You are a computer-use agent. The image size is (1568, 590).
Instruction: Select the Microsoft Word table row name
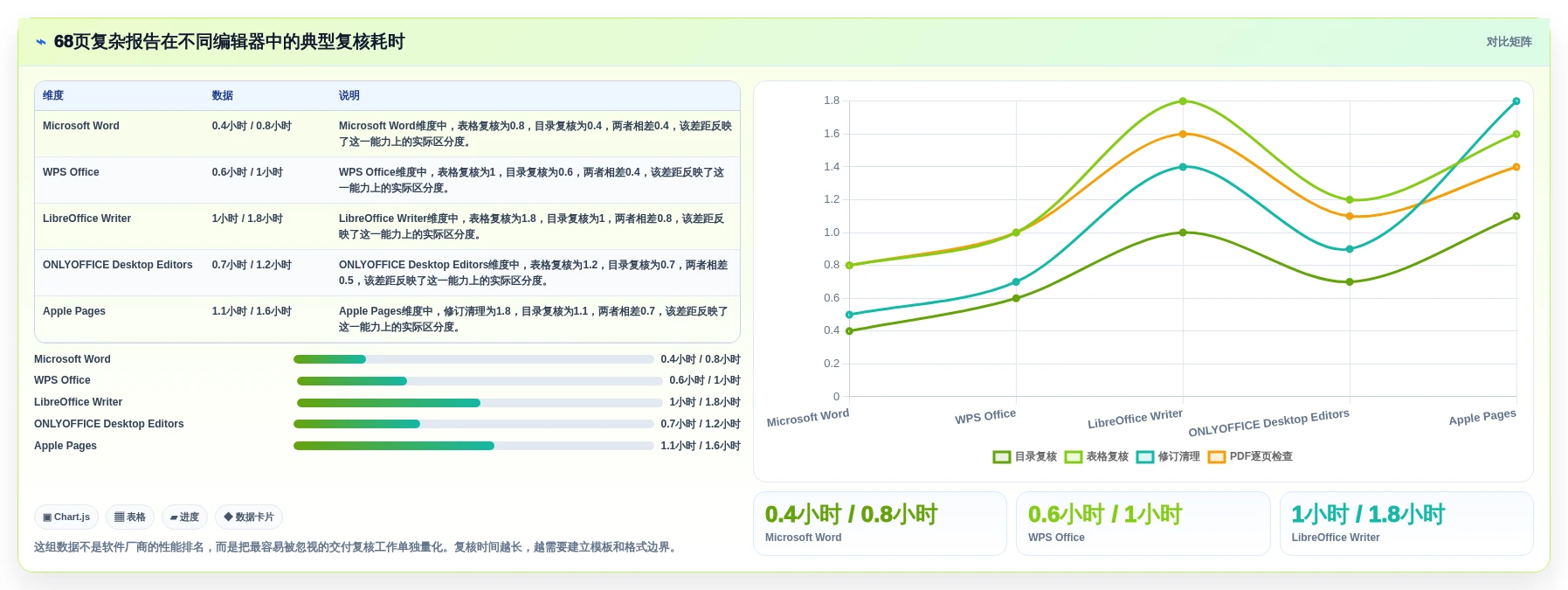pyautogui.click(x=81, y=126)
